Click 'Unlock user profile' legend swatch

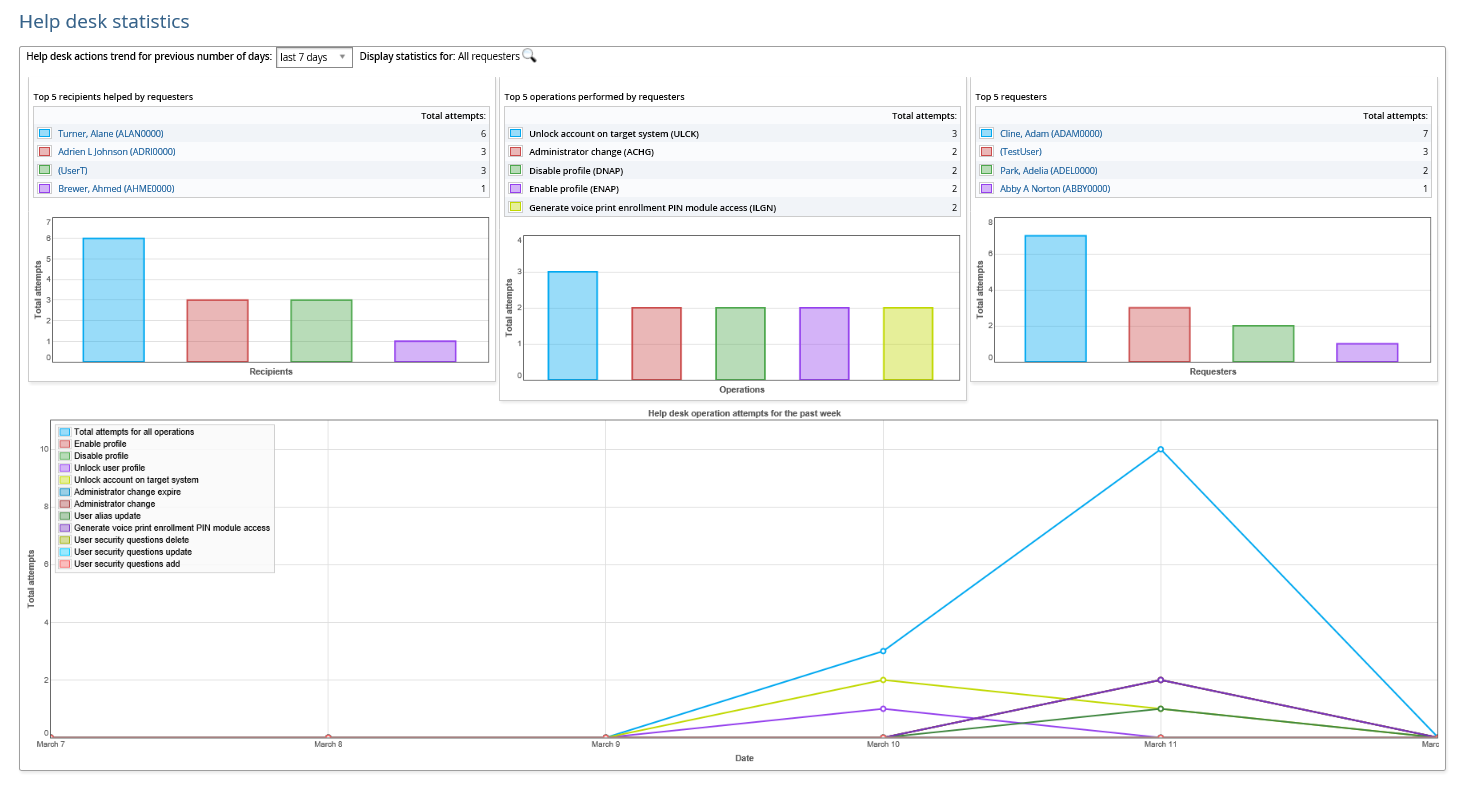click(65, 468)
